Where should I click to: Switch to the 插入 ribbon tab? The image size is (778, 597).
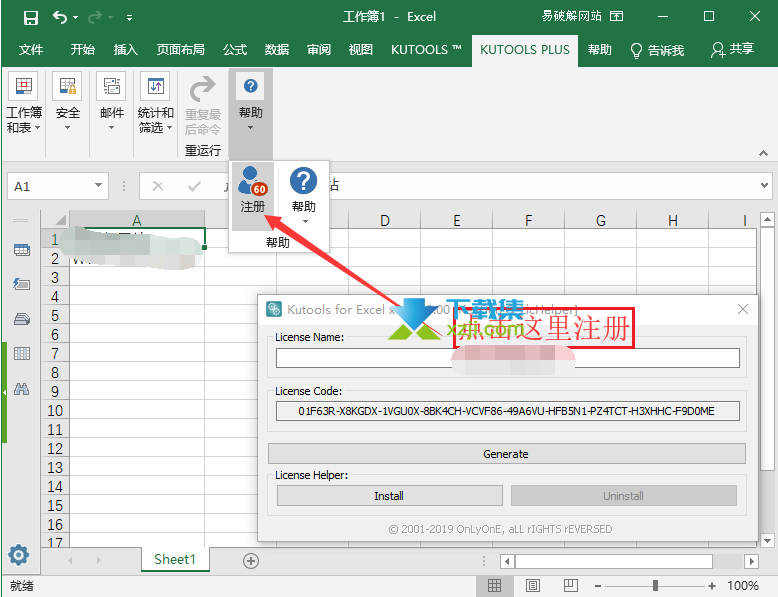[126, 50]
